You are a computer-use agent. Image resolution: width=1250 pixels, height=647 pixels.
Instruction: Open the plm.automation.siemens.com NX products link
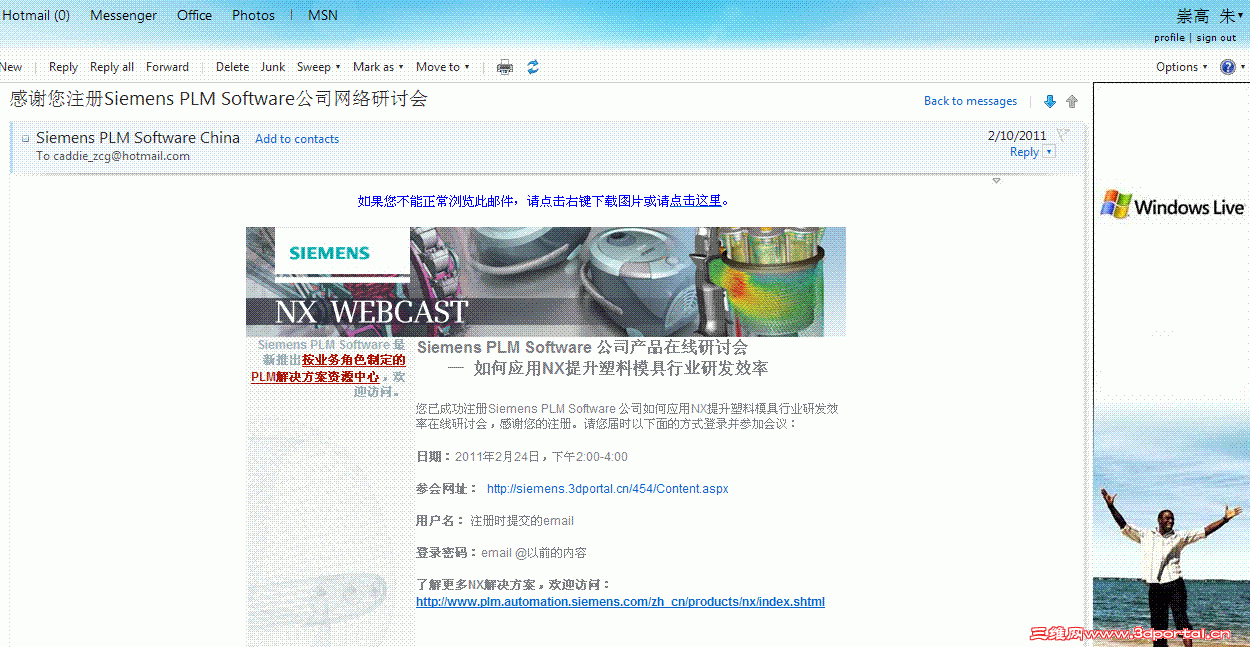(x=620, y=602)
